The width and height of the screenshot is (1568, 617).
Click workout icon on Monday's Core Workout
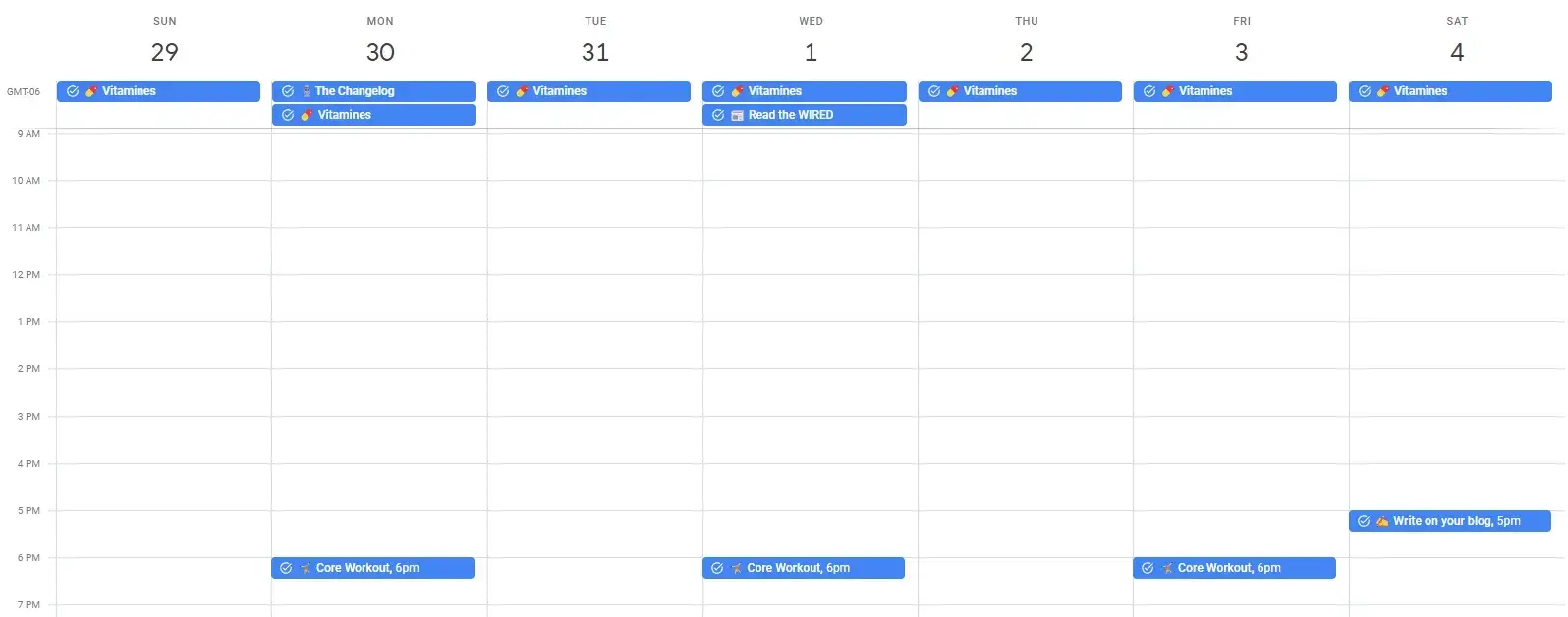306,568
